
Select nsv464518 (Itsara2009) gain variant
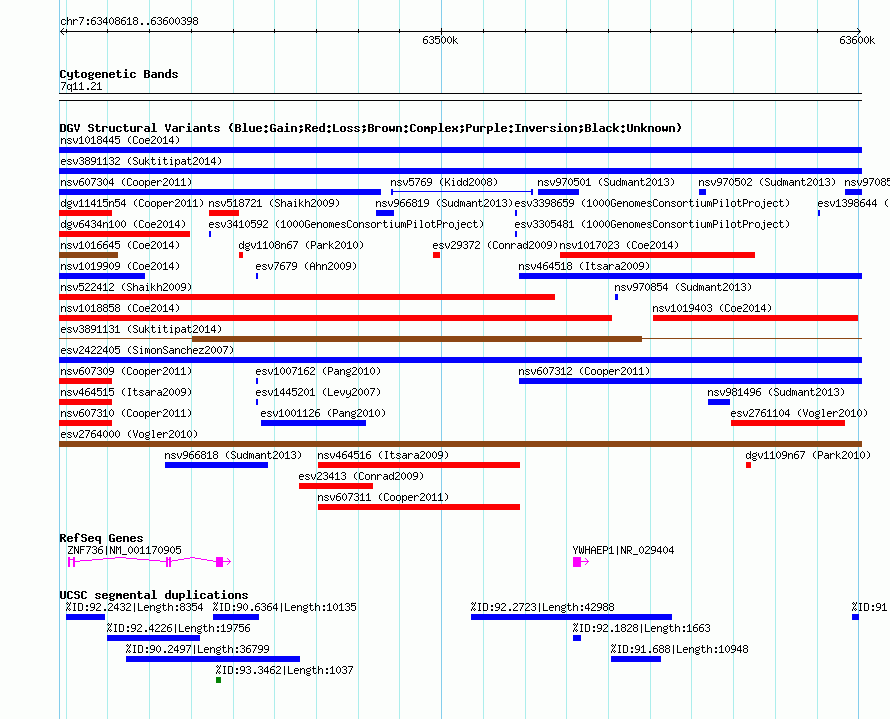pos(690,276)
